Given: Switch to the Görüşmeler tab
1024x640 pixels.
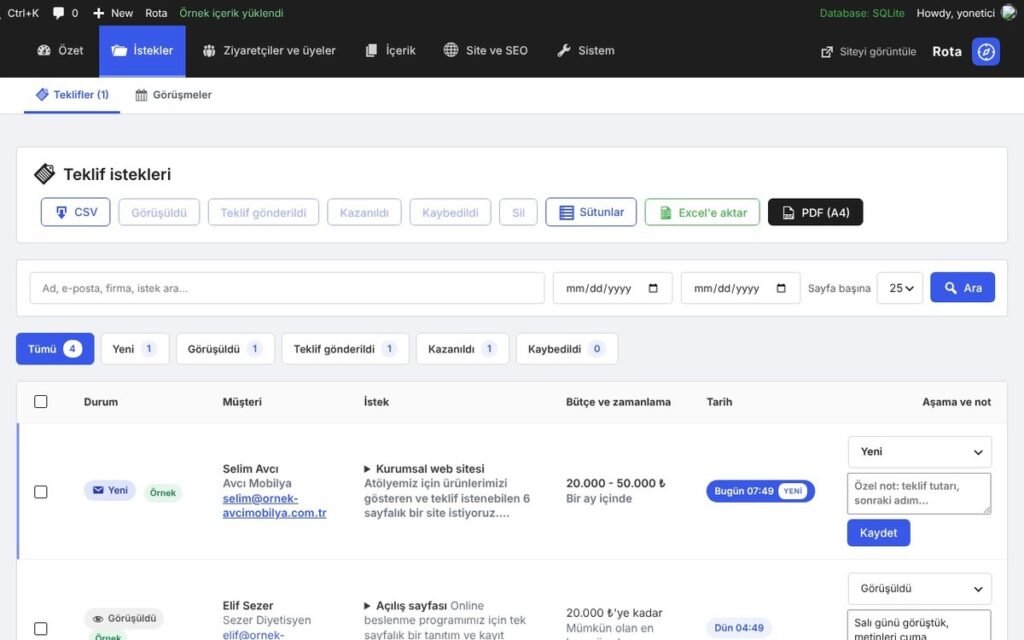Looking at the screenshot, I should (174, 95).
